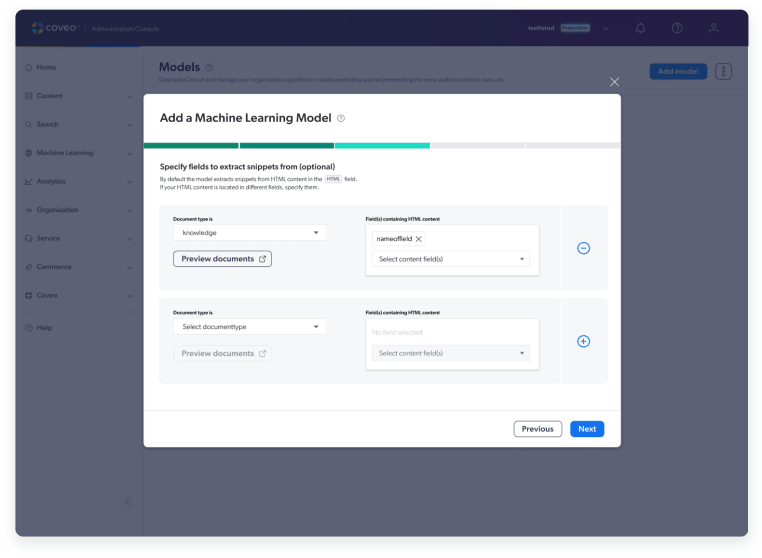The height and width of the screenshot is (558, 762).
Task: Click the remove row minus icon
Action: tap(584, 248)
